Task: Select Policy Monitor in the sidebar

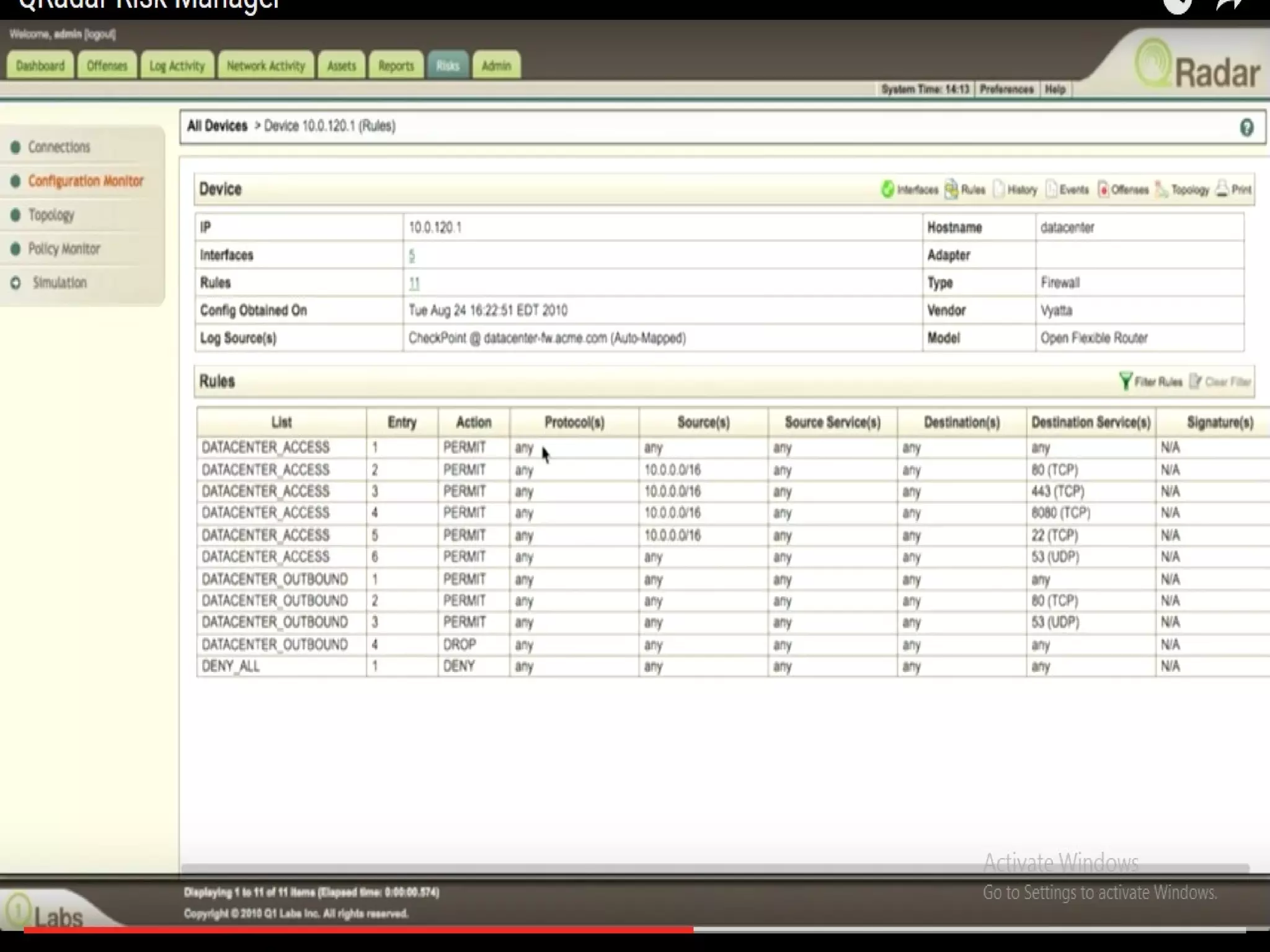Action: [63, 249]
